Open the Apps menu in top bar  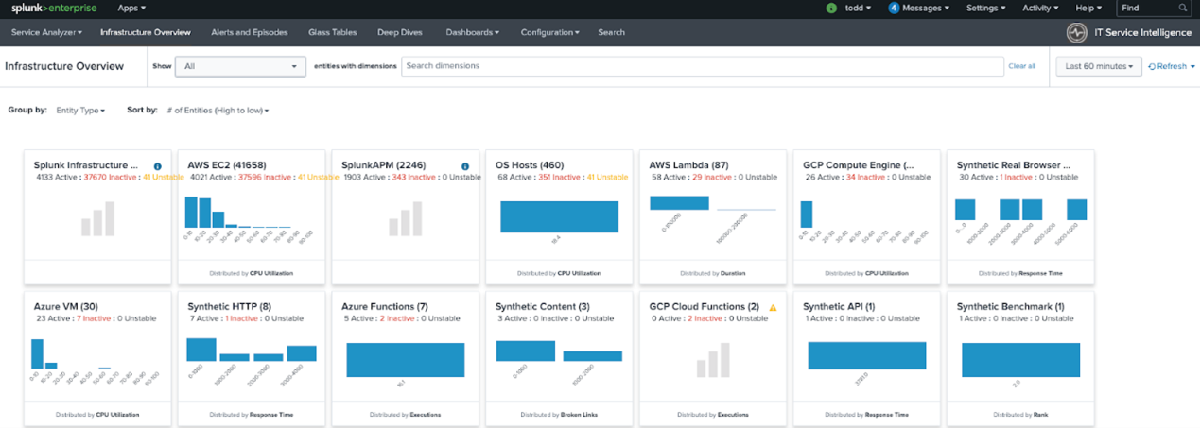131,8
